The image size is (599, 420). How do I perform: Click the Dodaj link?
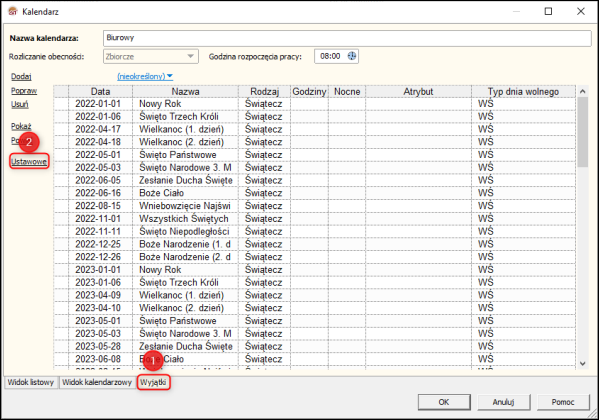21,76
